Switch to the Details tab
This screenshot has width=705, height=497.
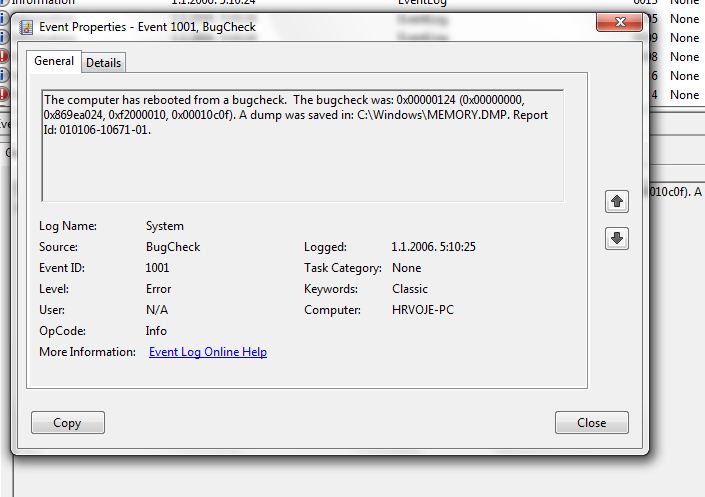(103, 63)
